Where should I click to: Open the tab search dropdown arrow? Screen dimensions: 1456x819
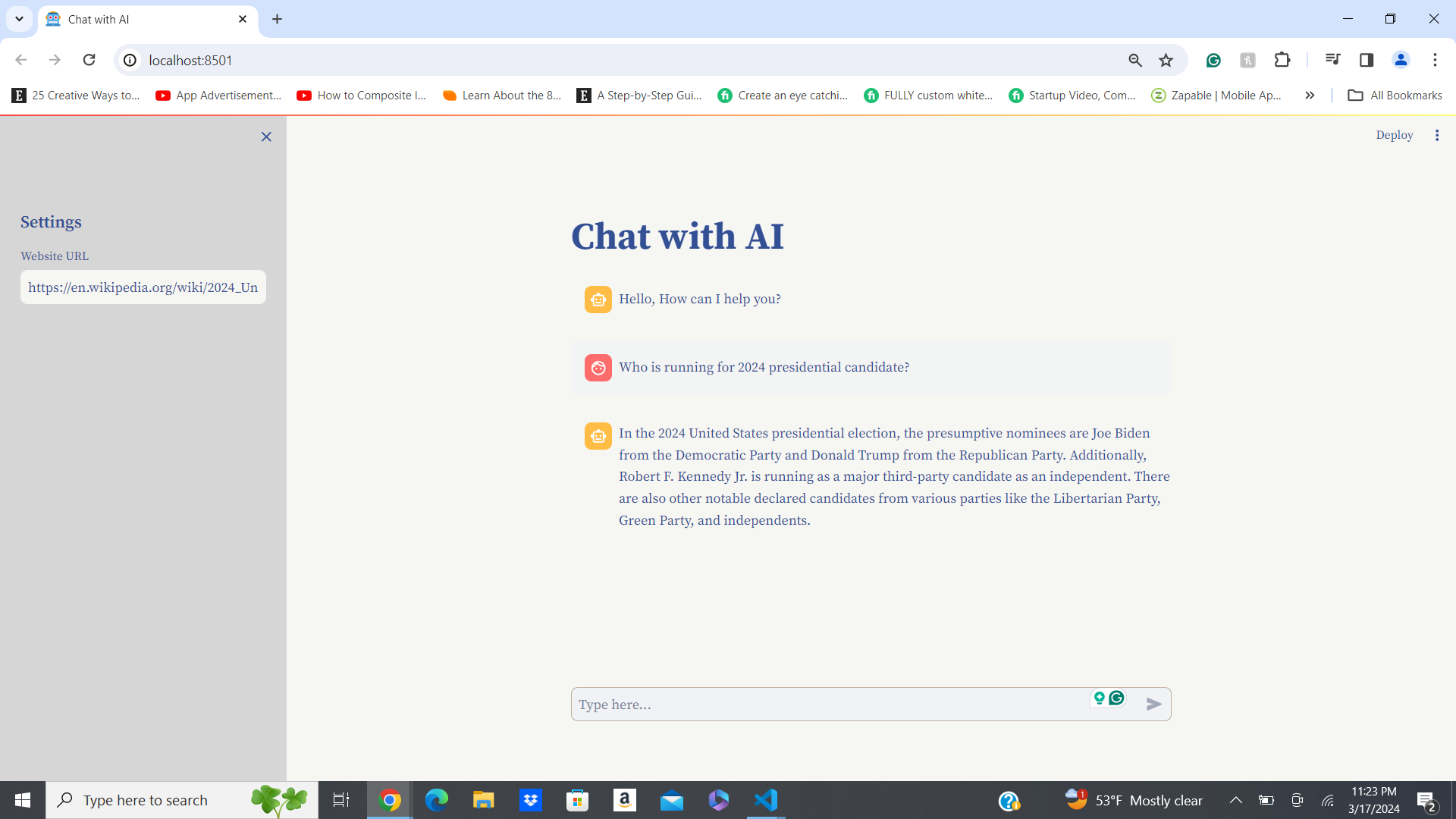[19, 19]
